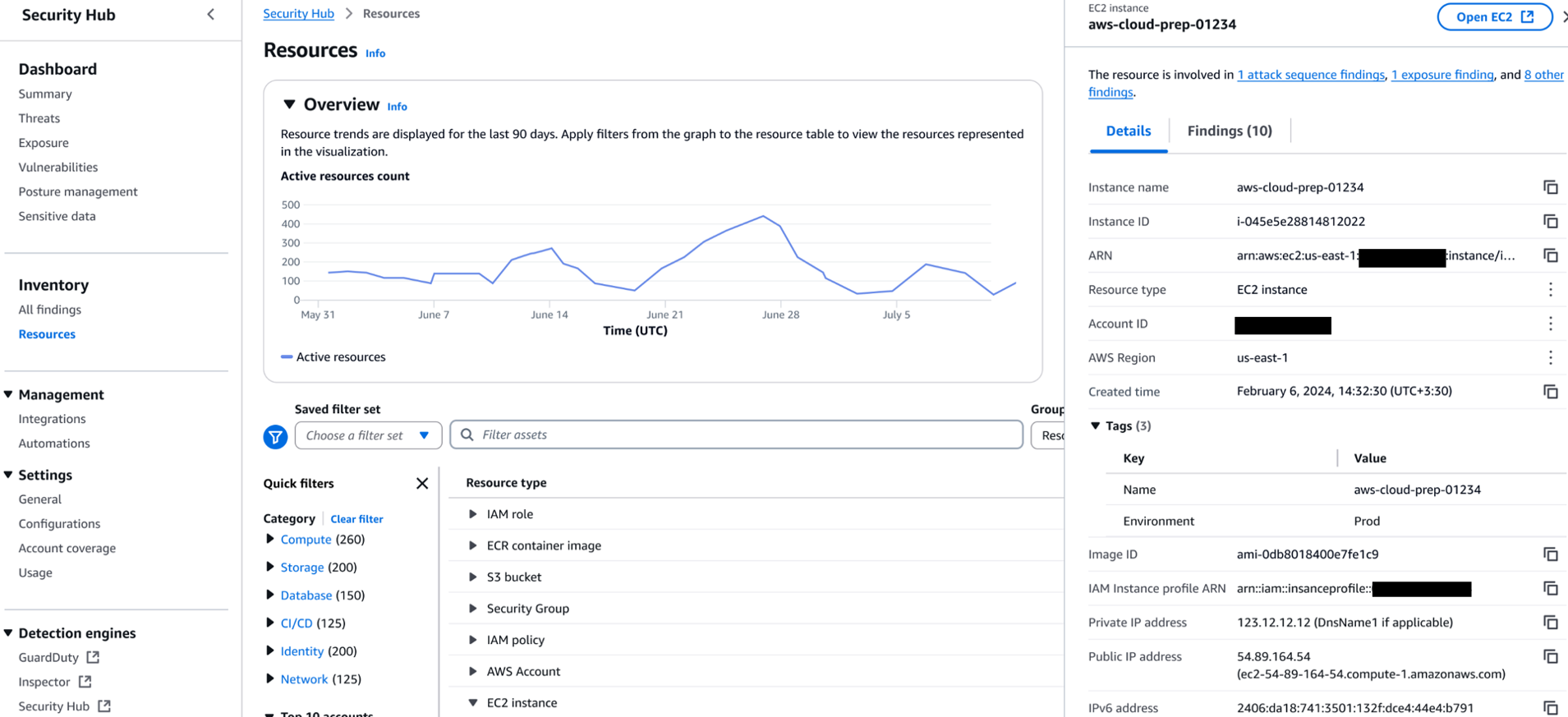Image resolution: width=1568 pixels, height=717 pixels.
Task: Collapse the Security Hub sidebar with arrow
Action: (x=211, y=14)
